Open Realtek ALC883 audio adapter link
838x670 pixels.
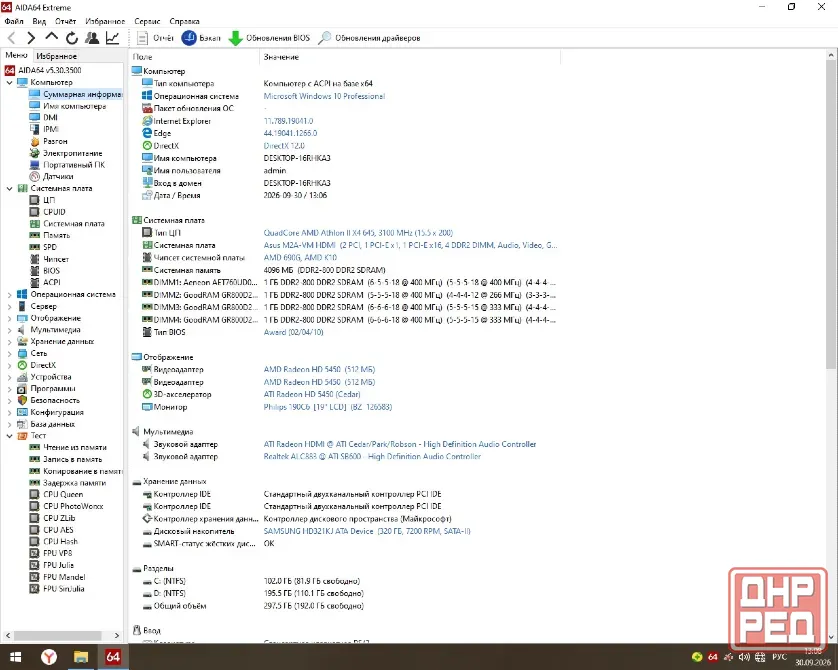372,457
